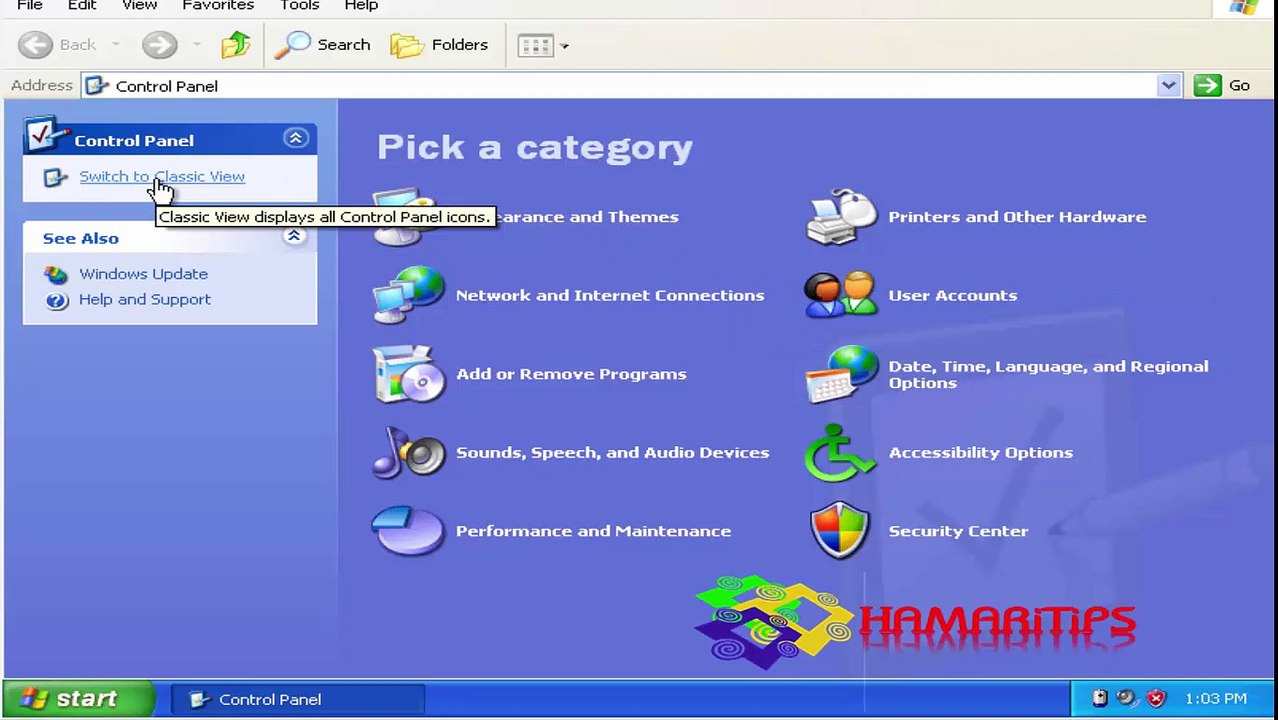Click the User Accounts text link
Screen dimensions: 1278x720
[953, 295]
